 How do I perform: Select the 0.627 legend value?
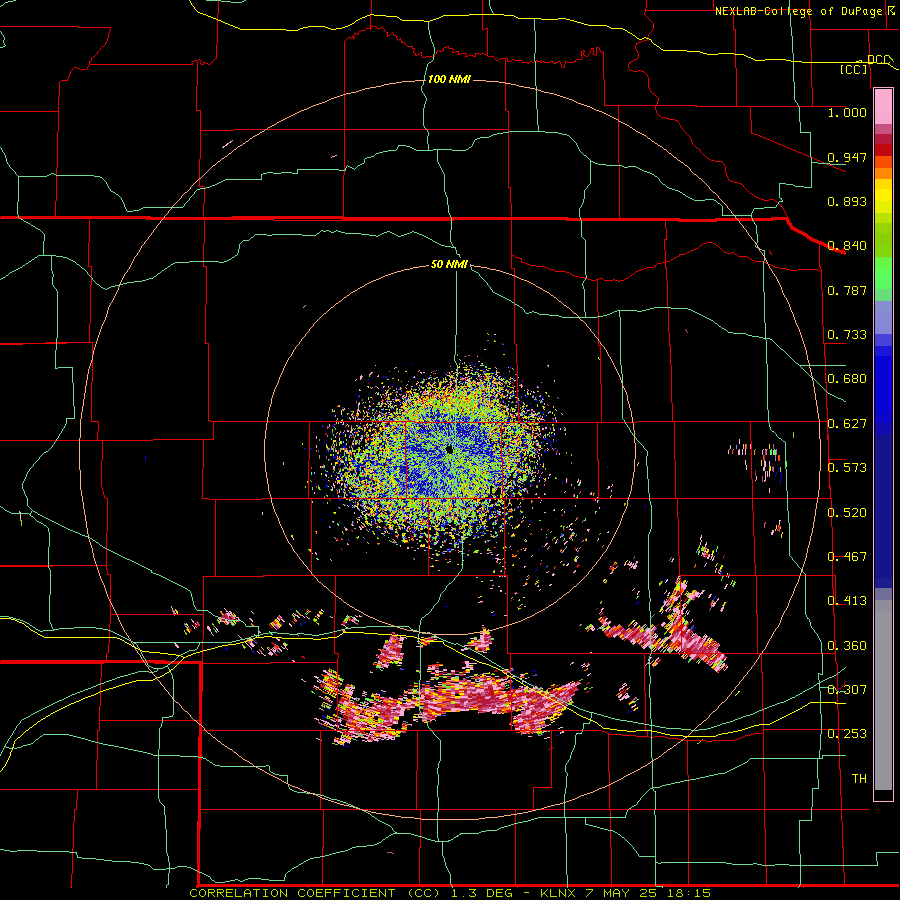click(x=847, y=424)
